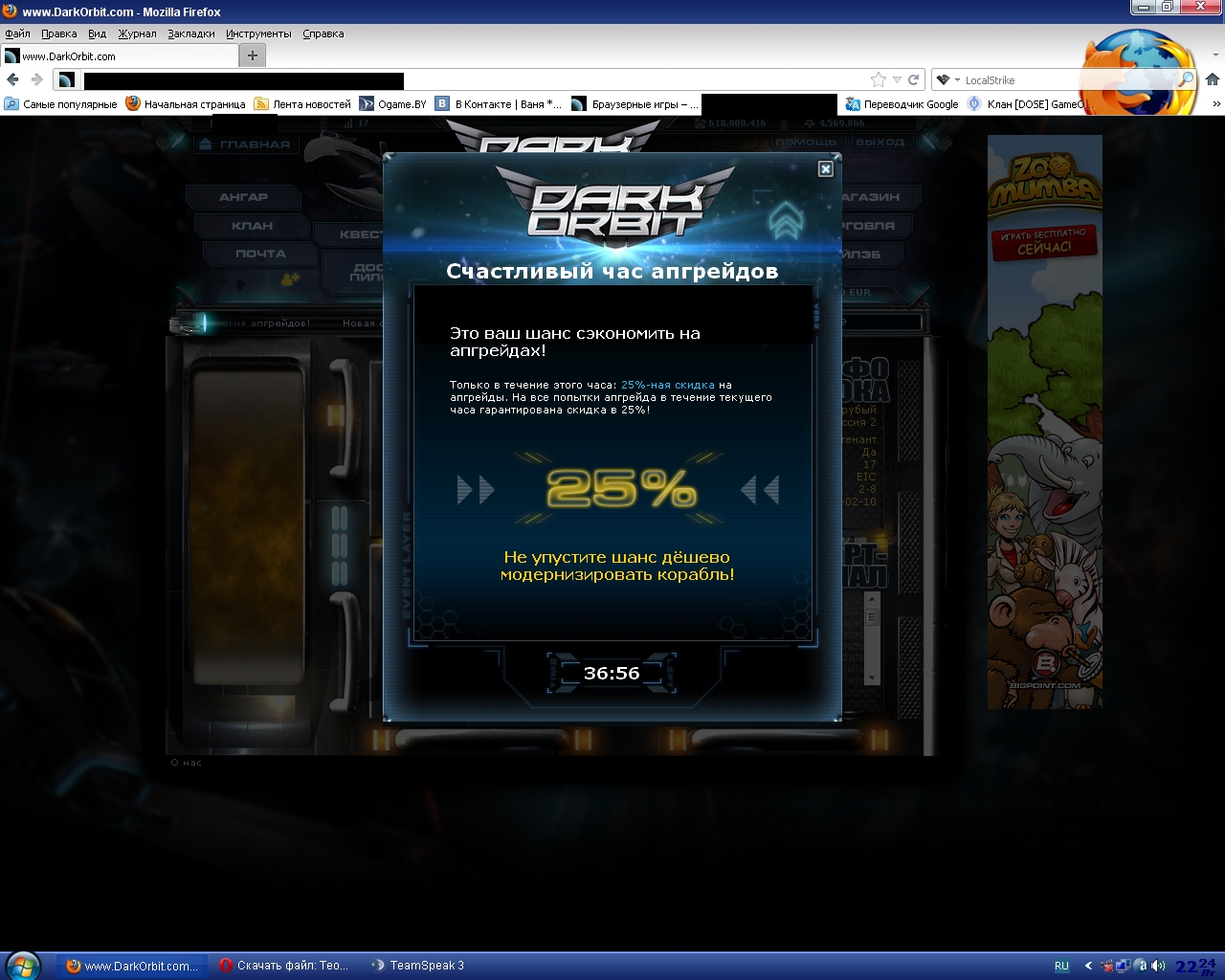Open the ПОЧТА mail menu button

260,254
